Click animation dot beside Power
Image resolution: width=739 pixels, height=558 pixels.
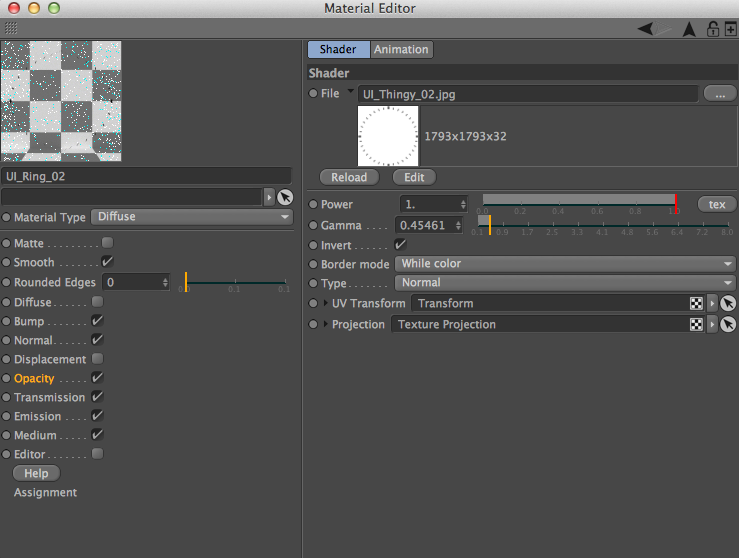(x=313, y=204)
